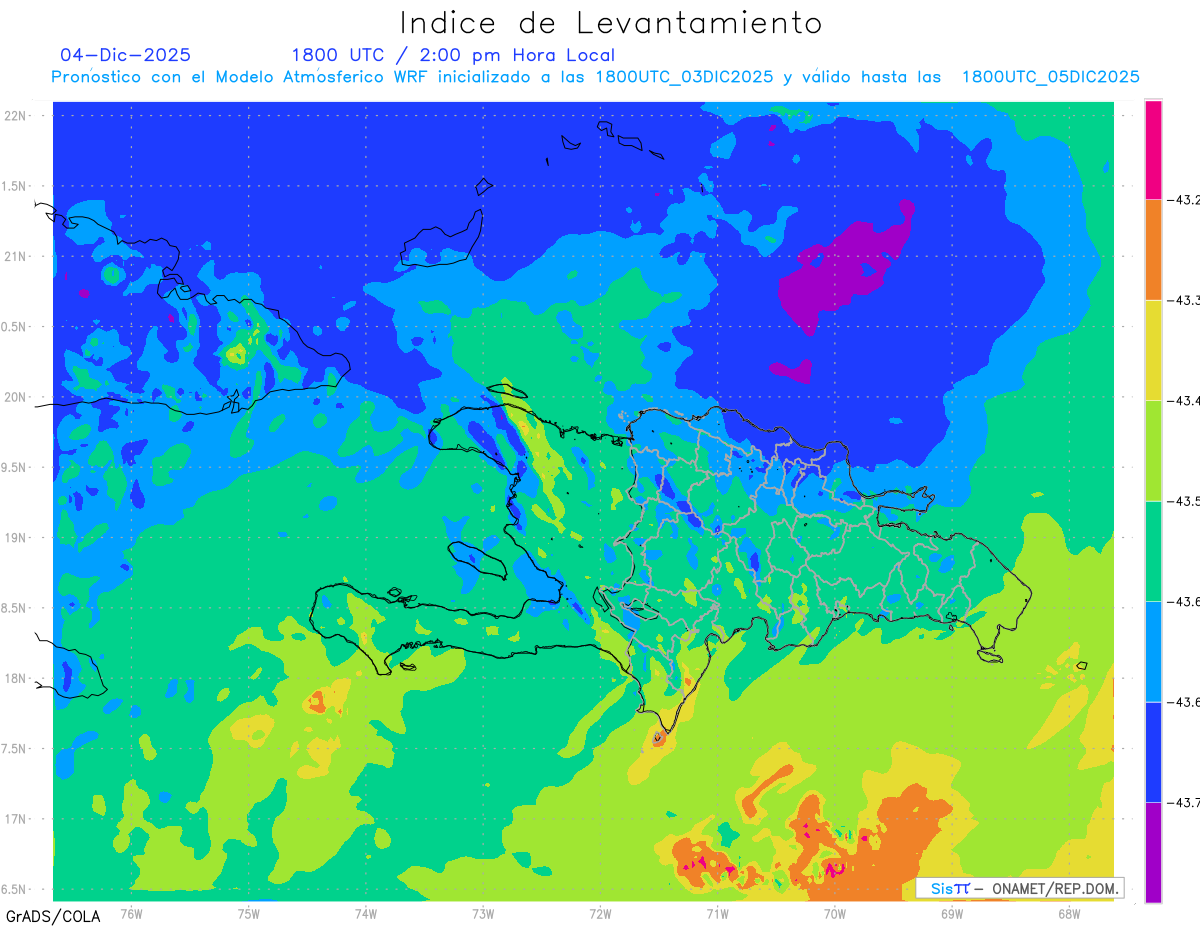Click the 'Indice de Levantamiento' map title

click(611, 23)
